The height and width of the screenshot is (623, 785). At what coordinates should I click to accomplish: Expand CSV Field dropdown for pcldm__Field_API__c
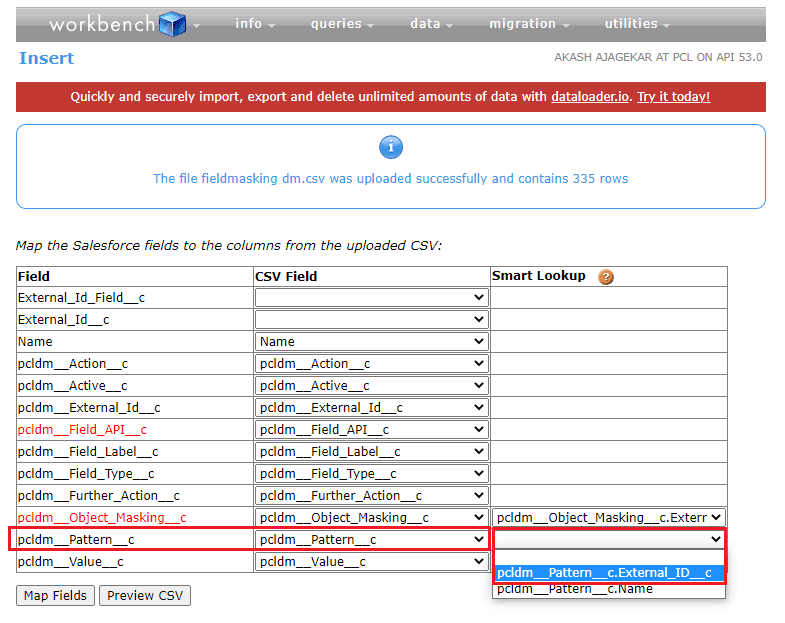click(x=371, y=430)
